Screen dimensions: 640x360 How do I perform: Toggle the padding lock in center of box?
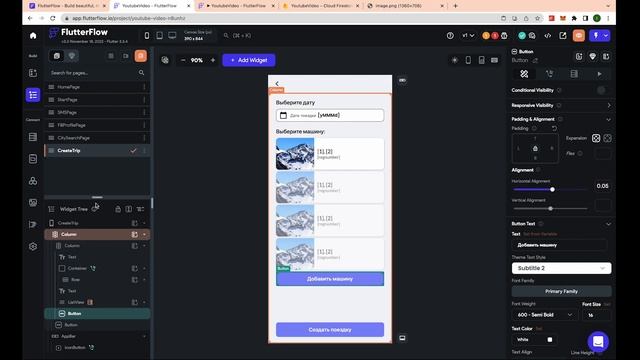(x=535, y=148)
